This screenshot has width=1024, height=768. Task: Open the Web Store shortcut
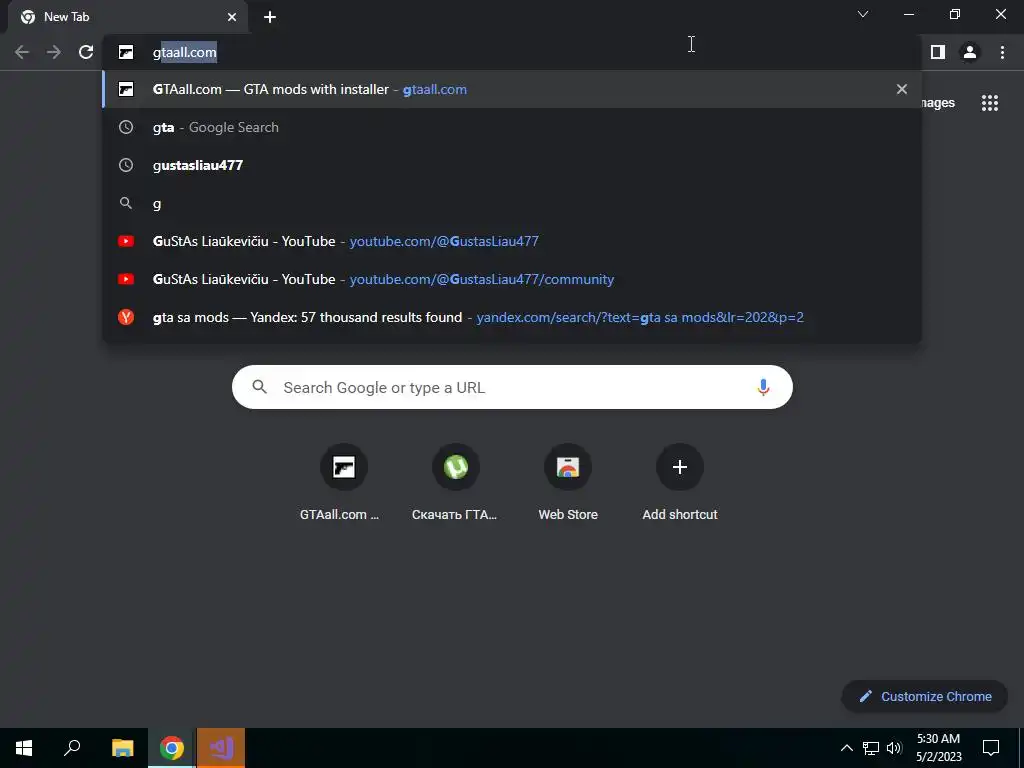(568, 483)
